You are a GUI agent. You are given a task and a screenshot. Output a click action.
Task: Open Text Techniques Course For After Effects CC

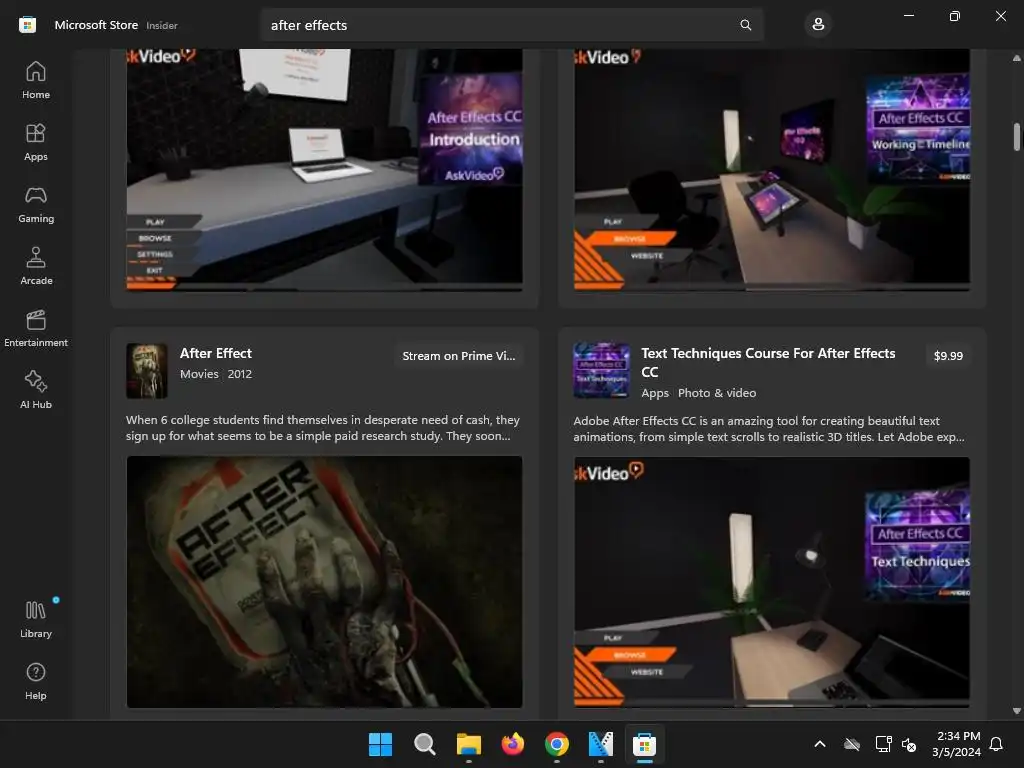point(768,362)
